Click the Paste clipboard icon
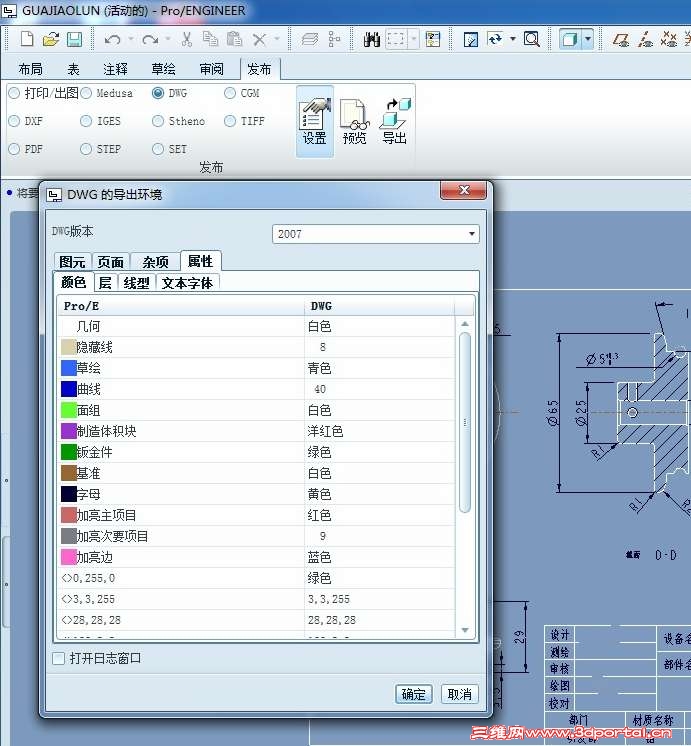Image resolution: width=691 pixels, height=746 pixels. pyautogui.click(x=234, y=39)
